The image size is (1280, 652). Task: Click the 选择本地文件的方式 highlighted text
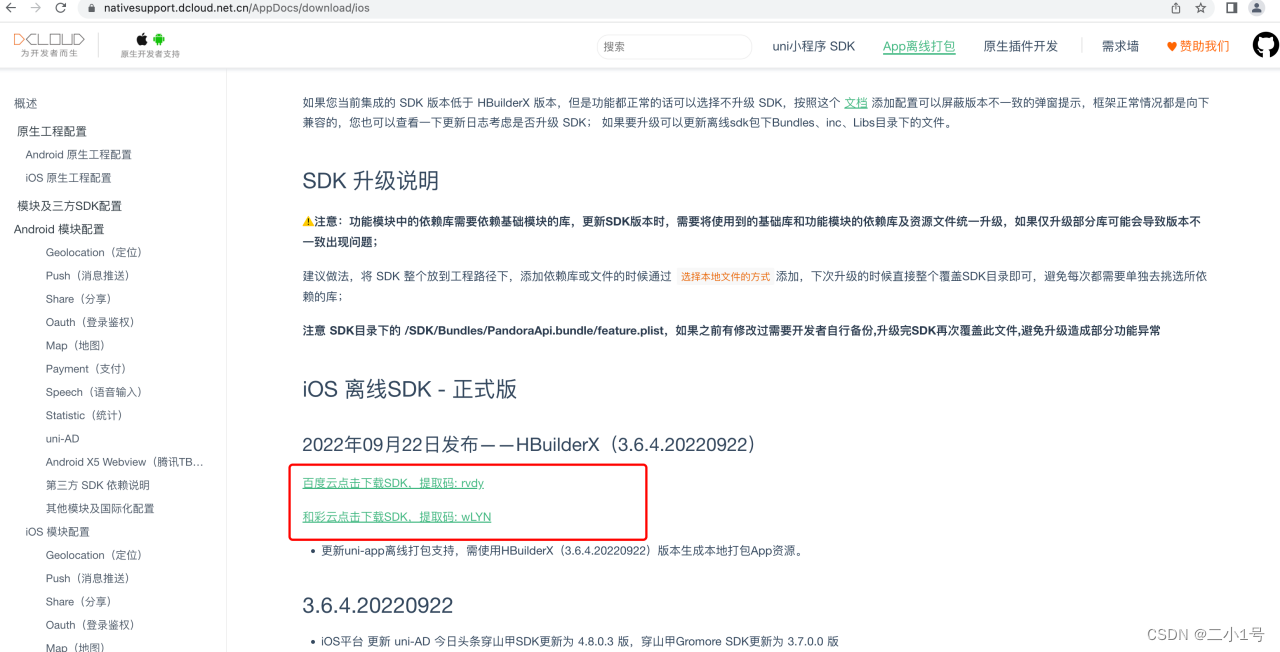pos(725,276)
